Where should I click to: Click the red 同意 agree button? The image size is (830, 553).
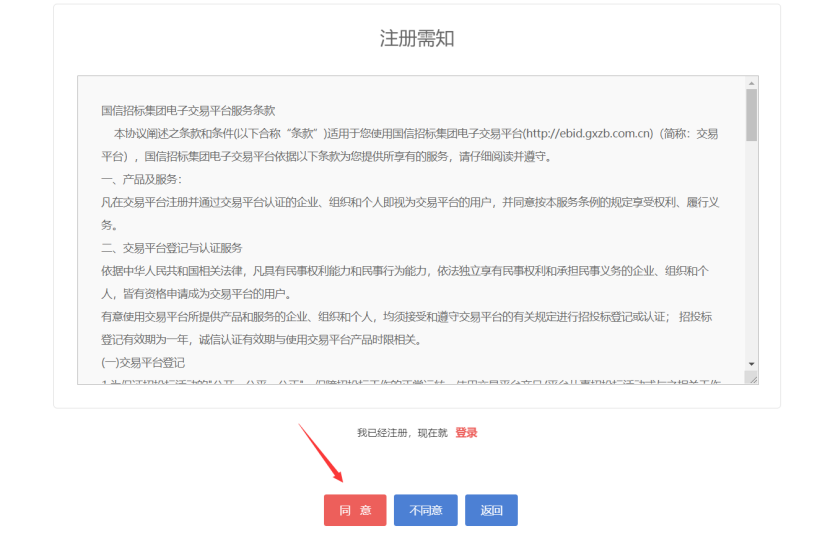354,510
